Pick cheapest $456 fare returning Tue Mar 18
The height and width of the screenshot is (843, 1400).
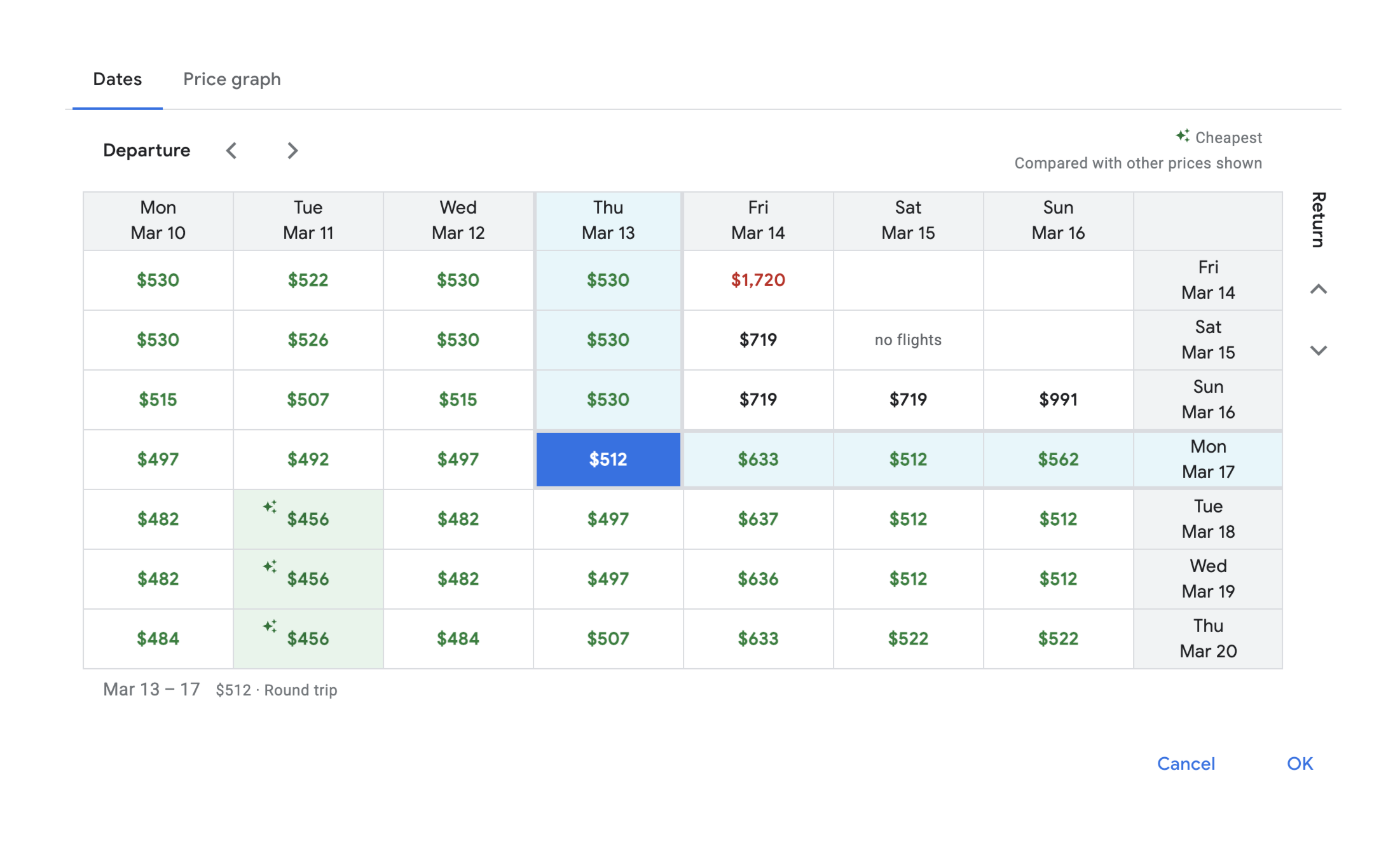308,519
